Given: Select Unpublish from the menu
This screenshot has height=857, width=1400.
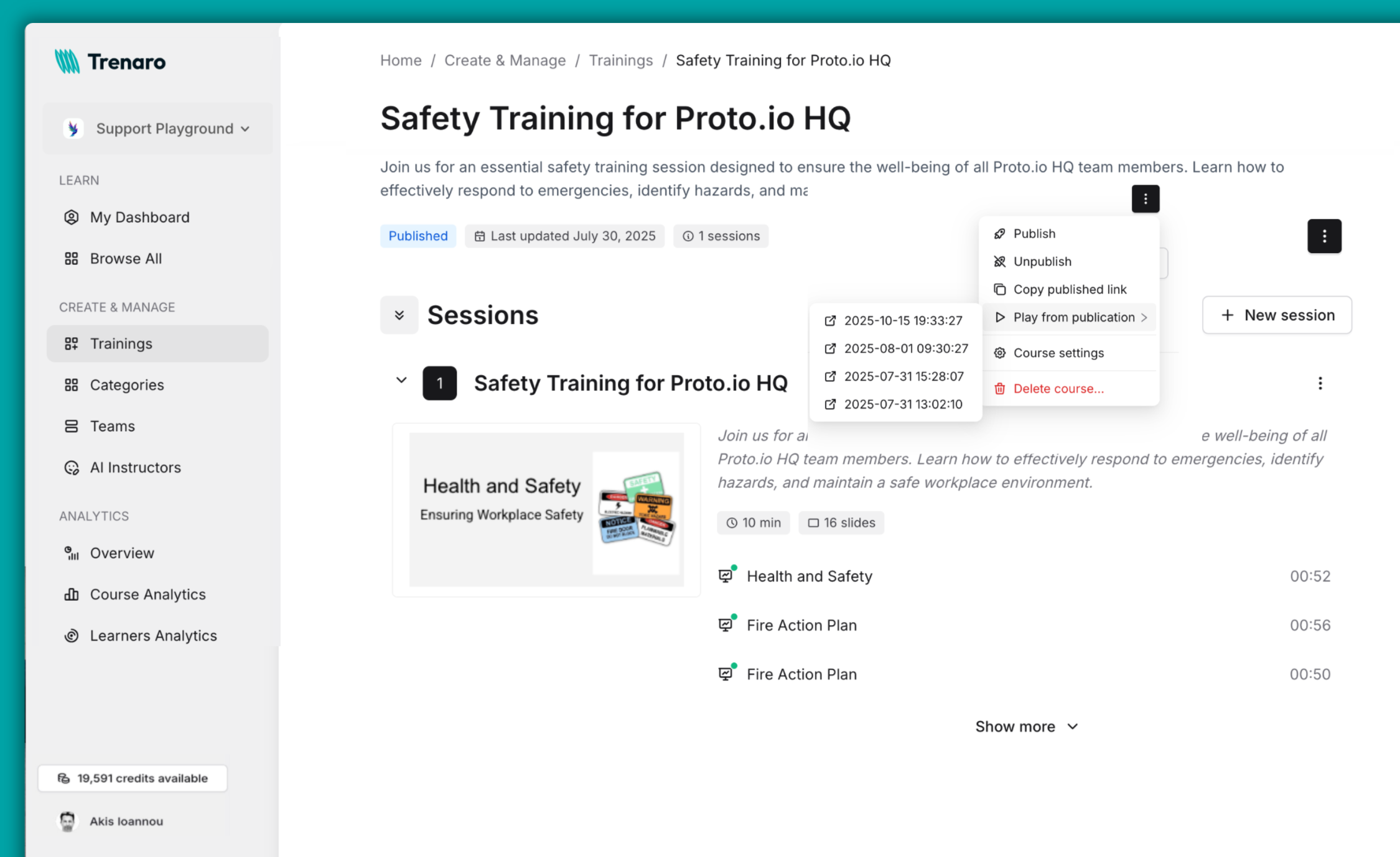Looking at the screenshot, I should (x=1042, y=261).
